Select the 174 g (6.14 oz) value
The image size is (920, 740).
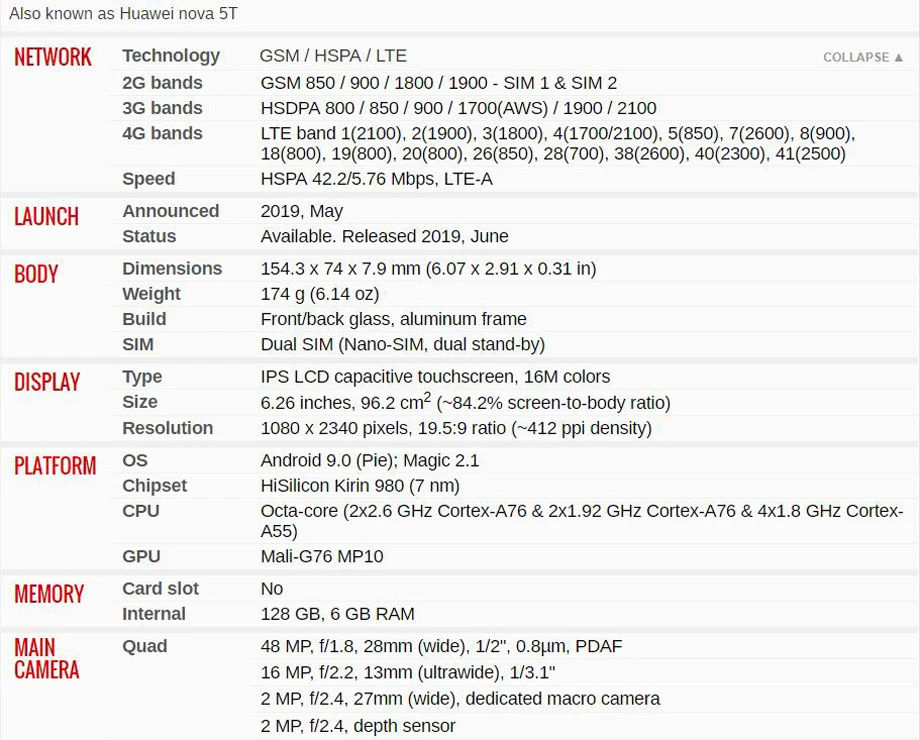tap(320, 294)
